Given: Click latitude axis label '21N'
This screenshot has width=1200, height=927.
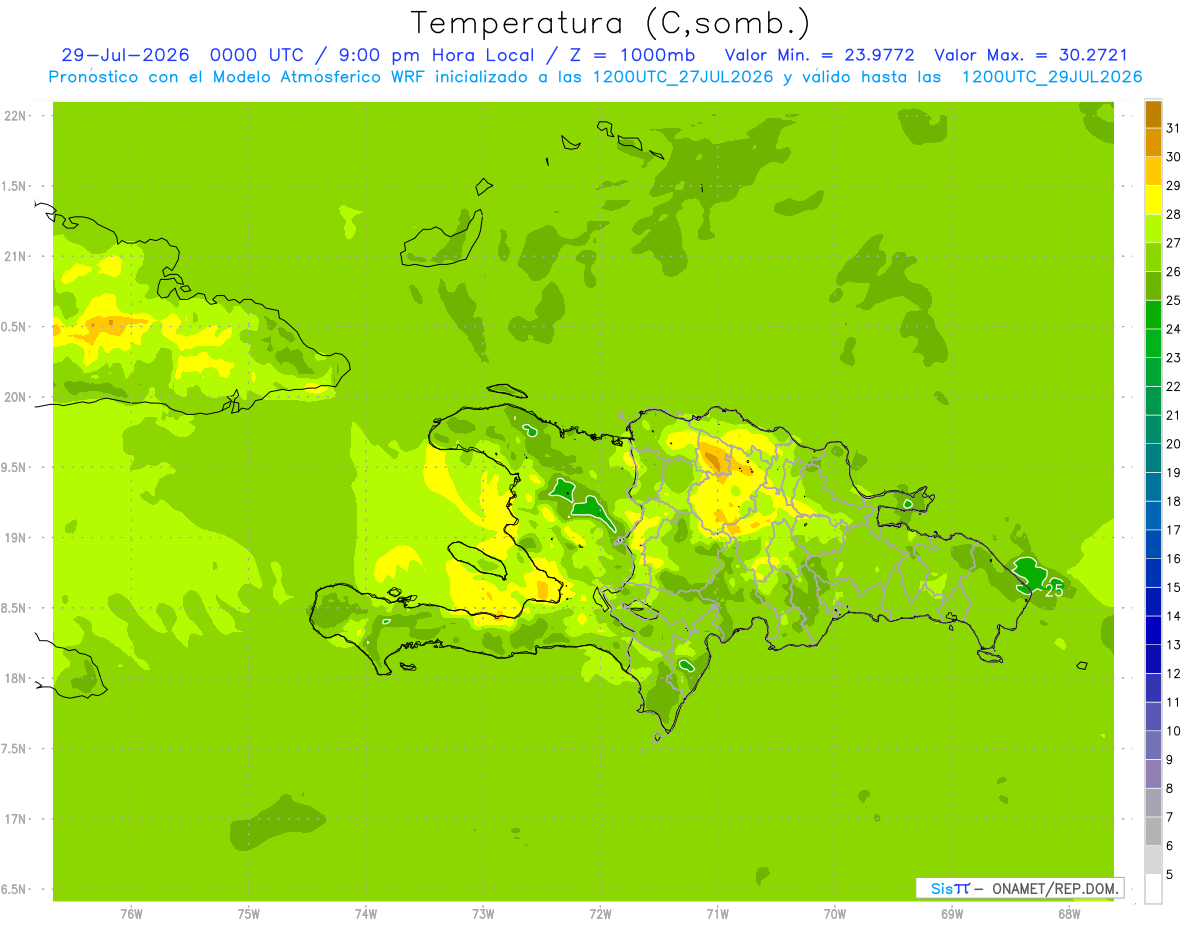Looking at the screenshot, I should pos(16,256).
